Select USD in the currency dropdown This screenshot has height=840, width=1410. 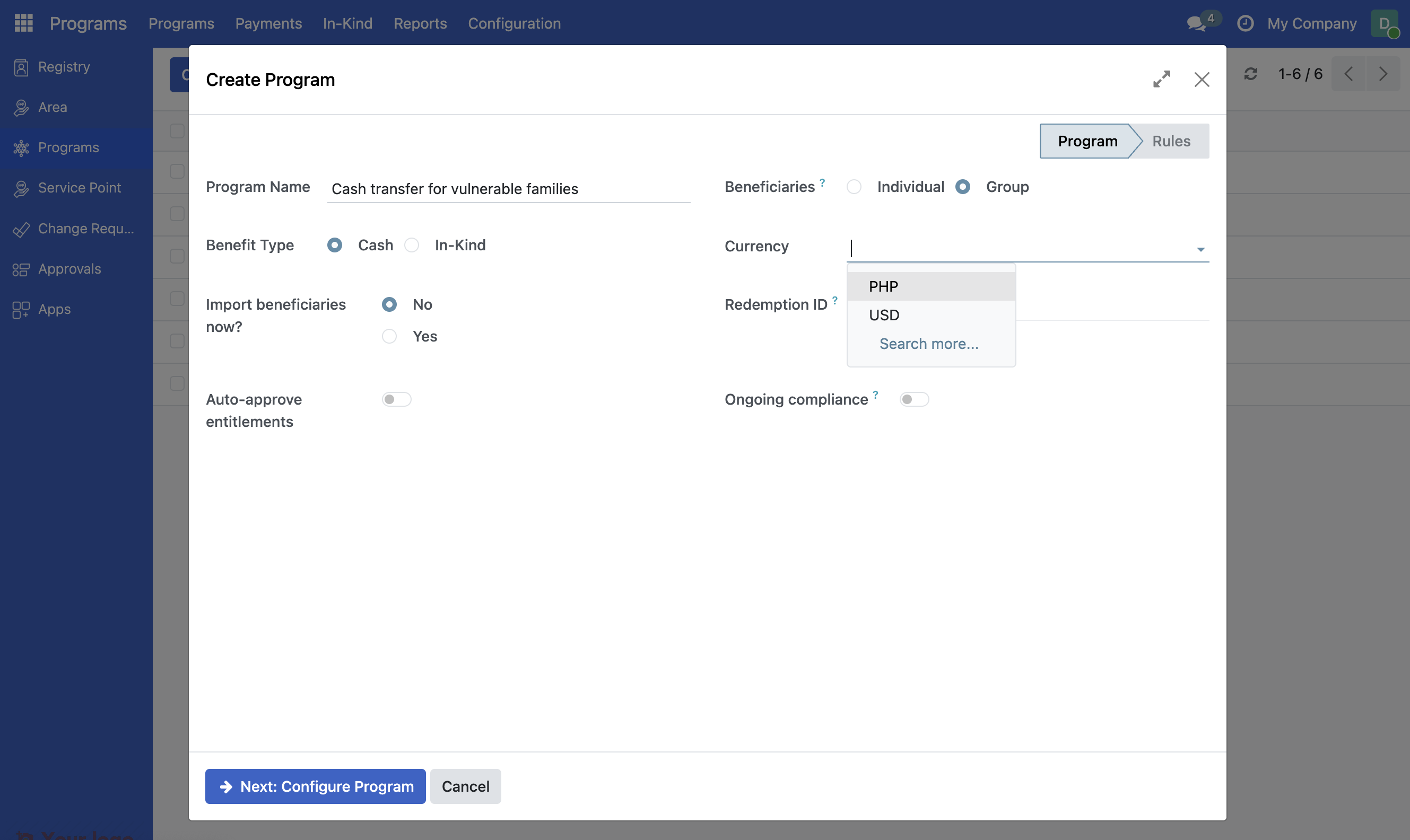(x=884, y=316)
